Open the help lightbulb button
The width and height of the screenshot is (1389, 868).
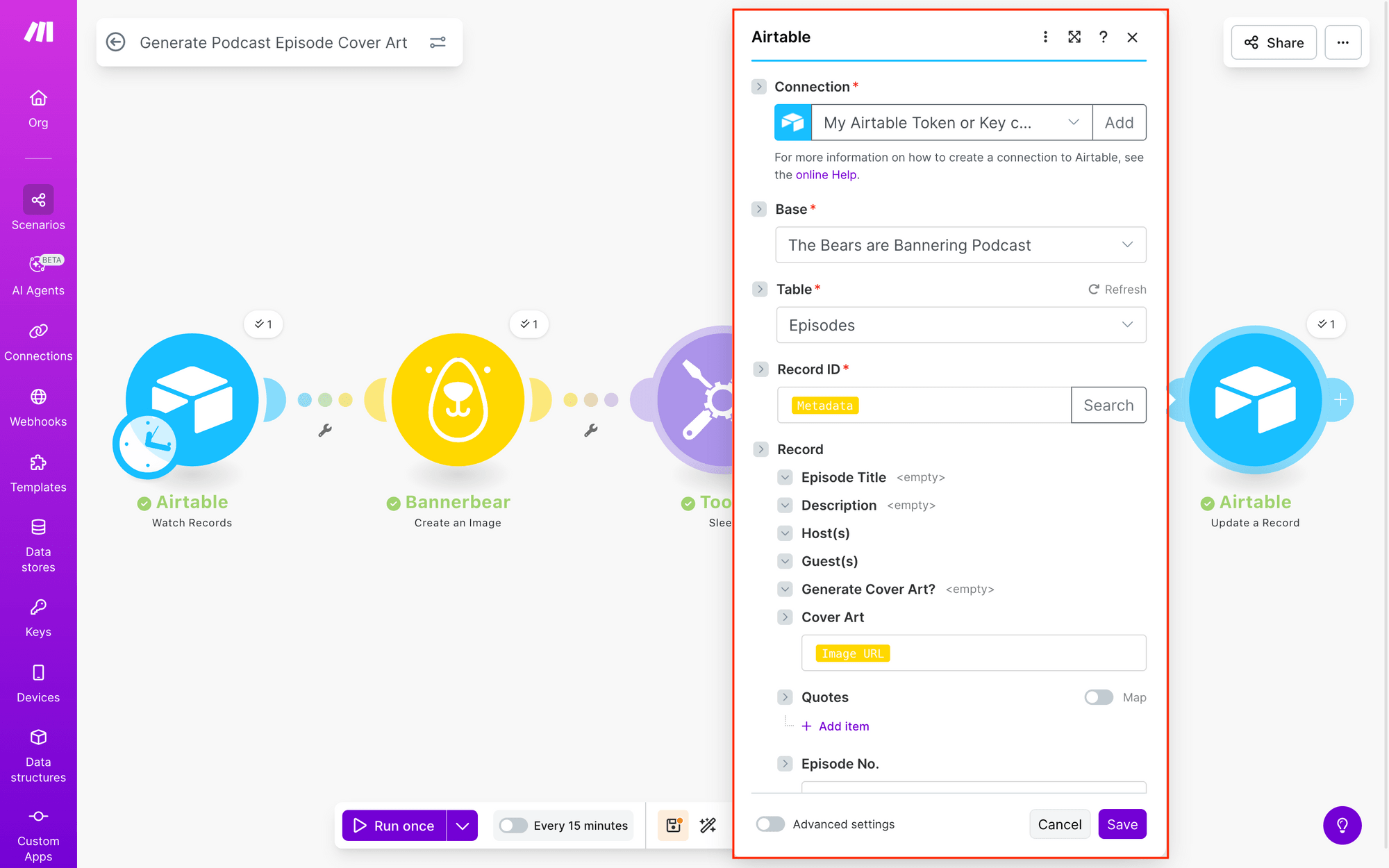coord(1342,825)
